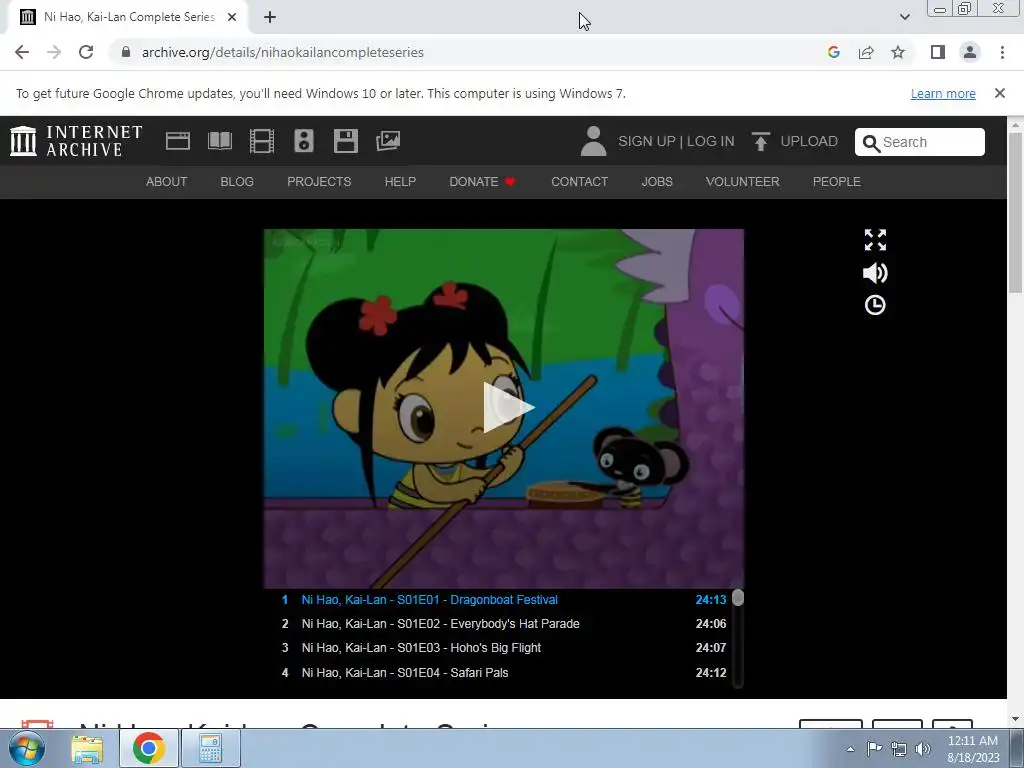The image size is (1024, 768).
Task: Open the VOLUNTEER menu item
Action: 743,182
